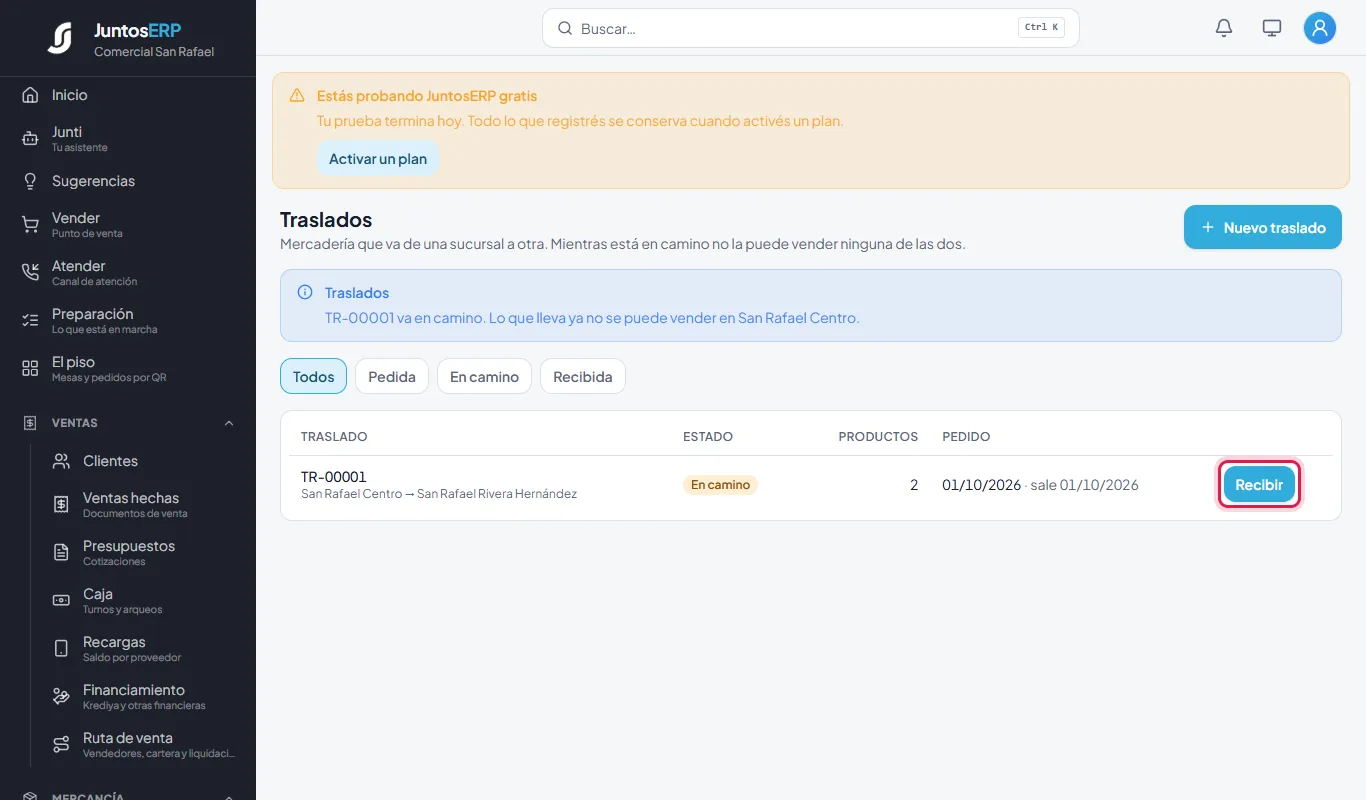Click the JuntosERP logo icon

click(x=60, y=38)
